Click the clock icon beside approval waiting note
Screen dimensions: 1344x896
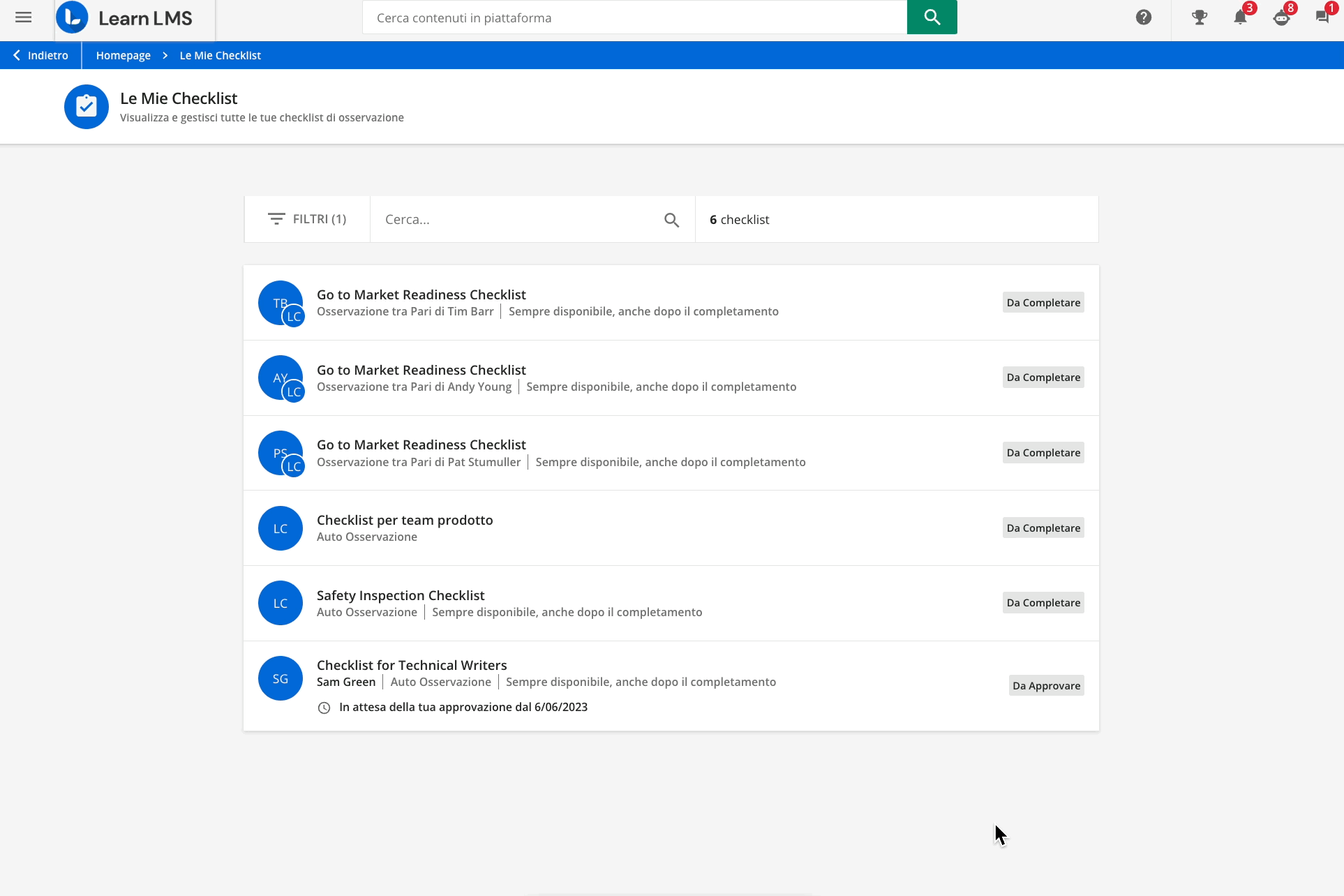[x=324, y=708]
